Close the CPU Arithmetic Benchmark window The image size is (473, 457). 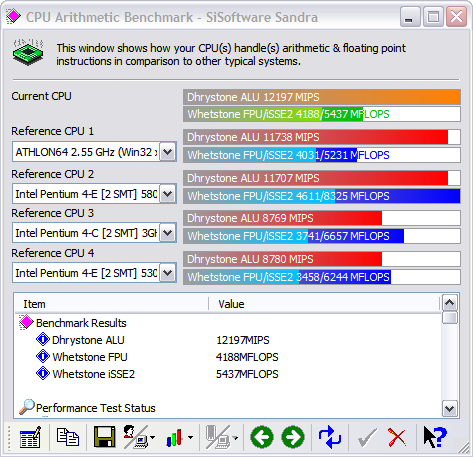click(456, 16)
